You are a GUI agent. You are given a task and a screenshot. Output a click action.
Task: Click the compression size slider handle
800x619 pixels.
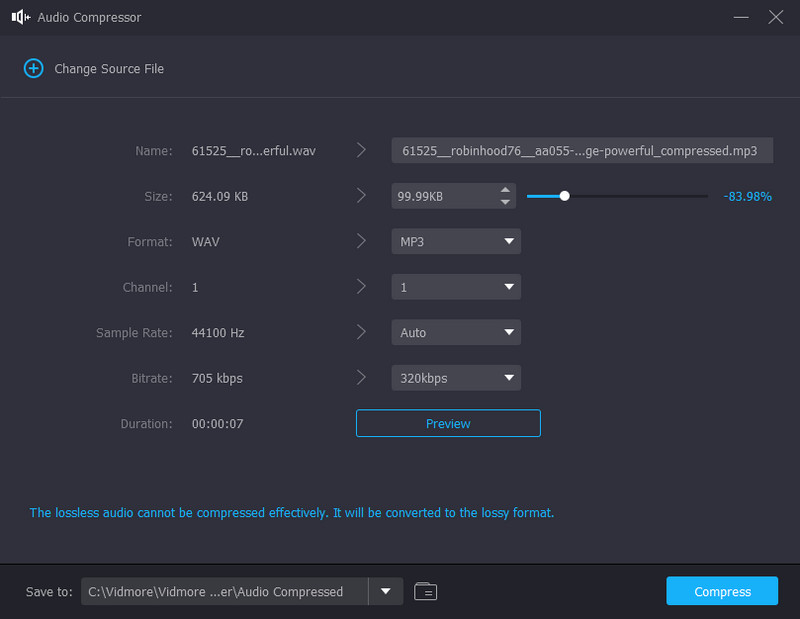[x=566, y=196]
